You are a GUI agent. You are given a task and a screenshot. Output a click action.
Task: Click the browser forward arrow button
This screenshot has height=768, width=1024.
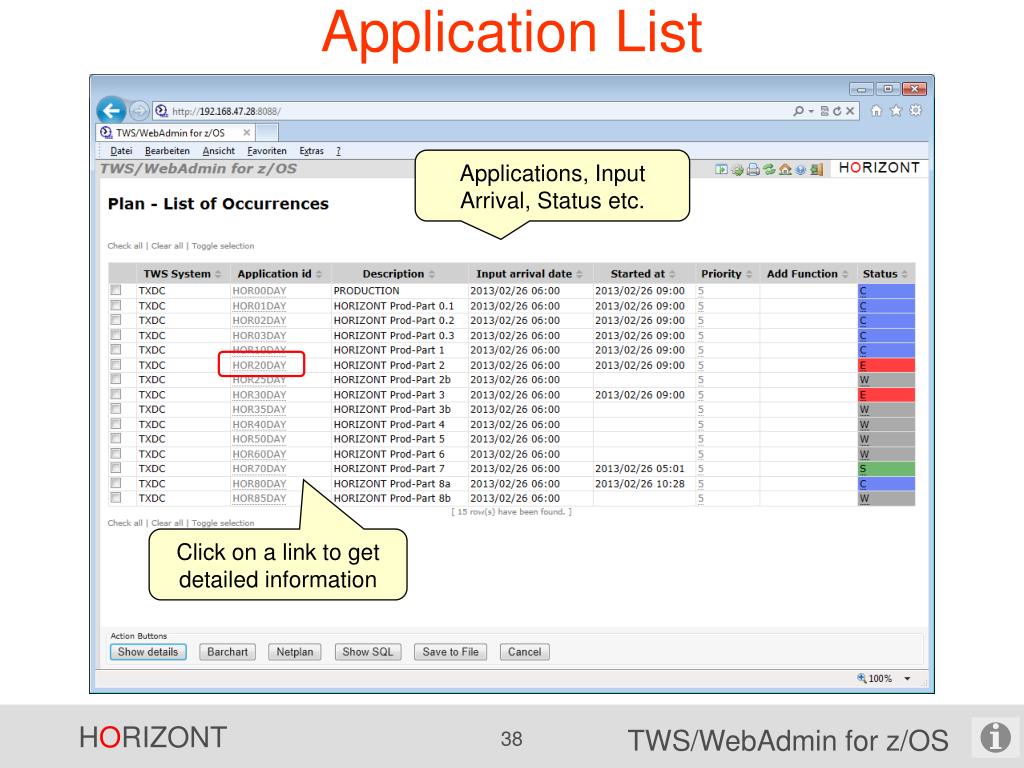(138, 111)
